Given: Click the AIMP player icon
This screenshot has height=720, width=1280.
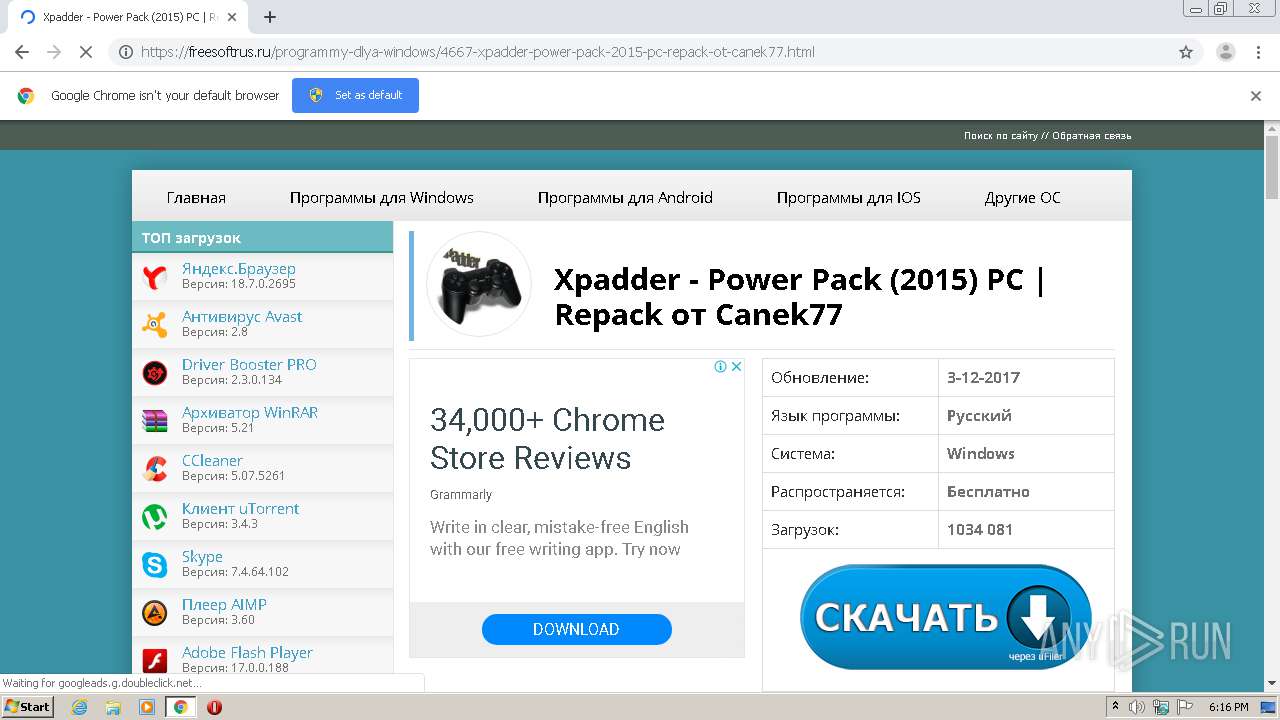Looking at the screenshot, I should coord(154,613).
